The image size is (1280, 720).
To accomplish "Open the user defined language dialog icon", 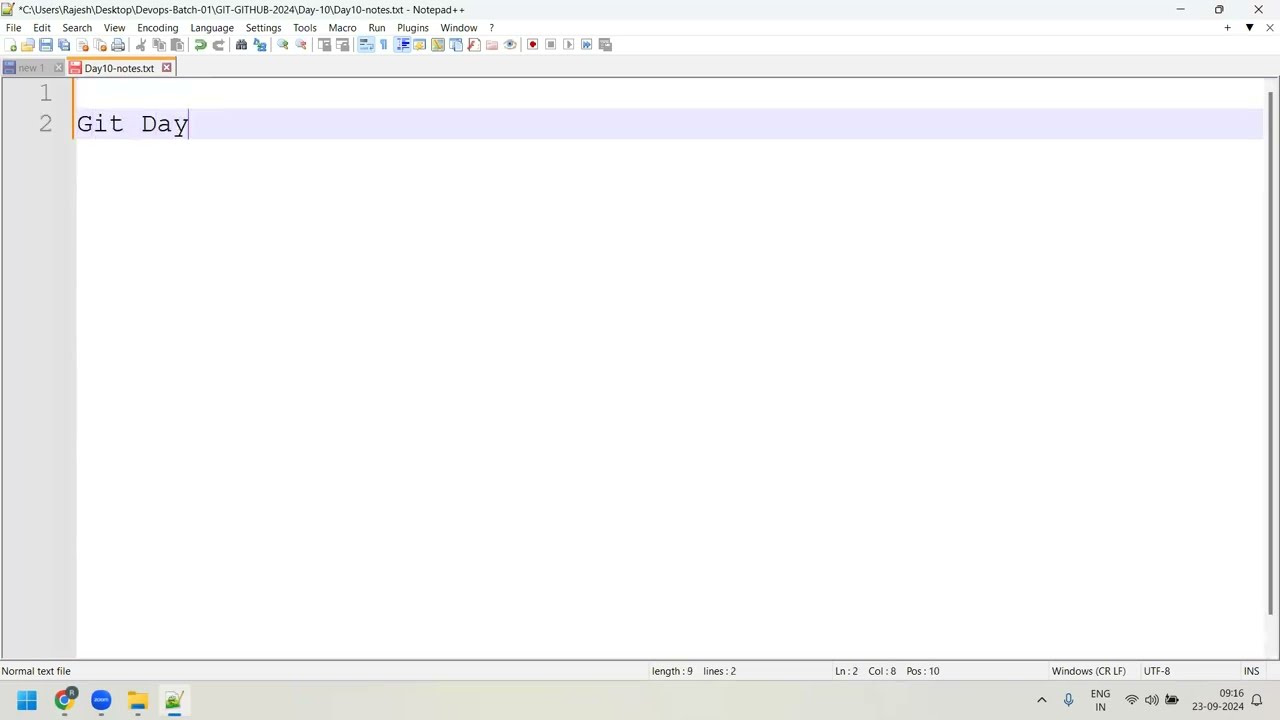I will point(420,45).
